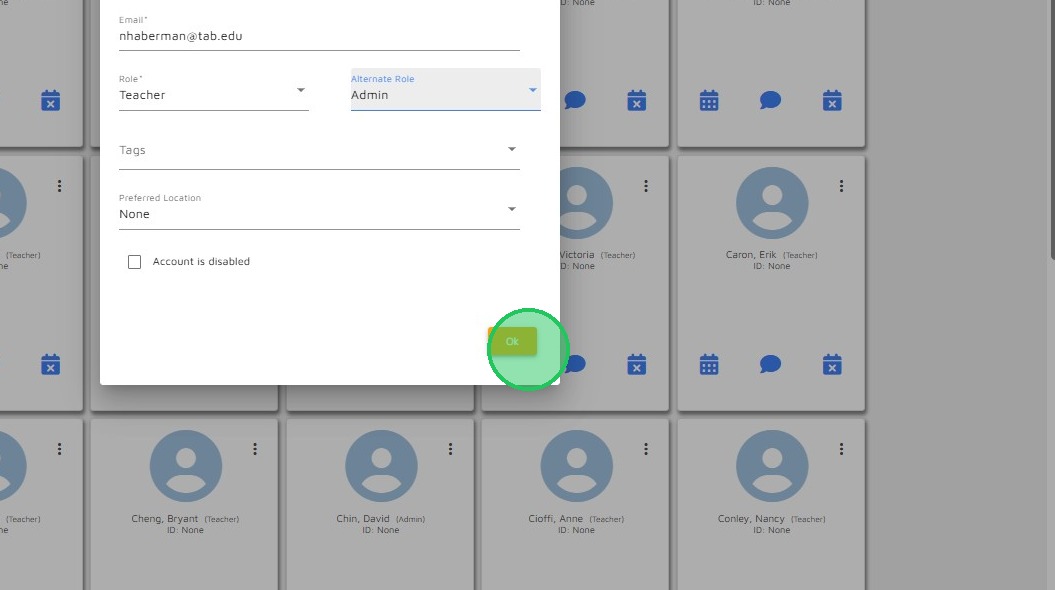Open the kebab menu on Cheng, Bryant card
The image size is (1055, 590).
[x=255, y=449]
